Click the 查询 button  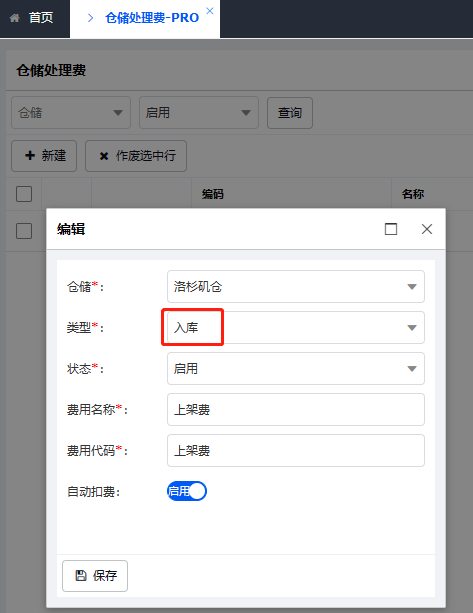click(290, 113)
